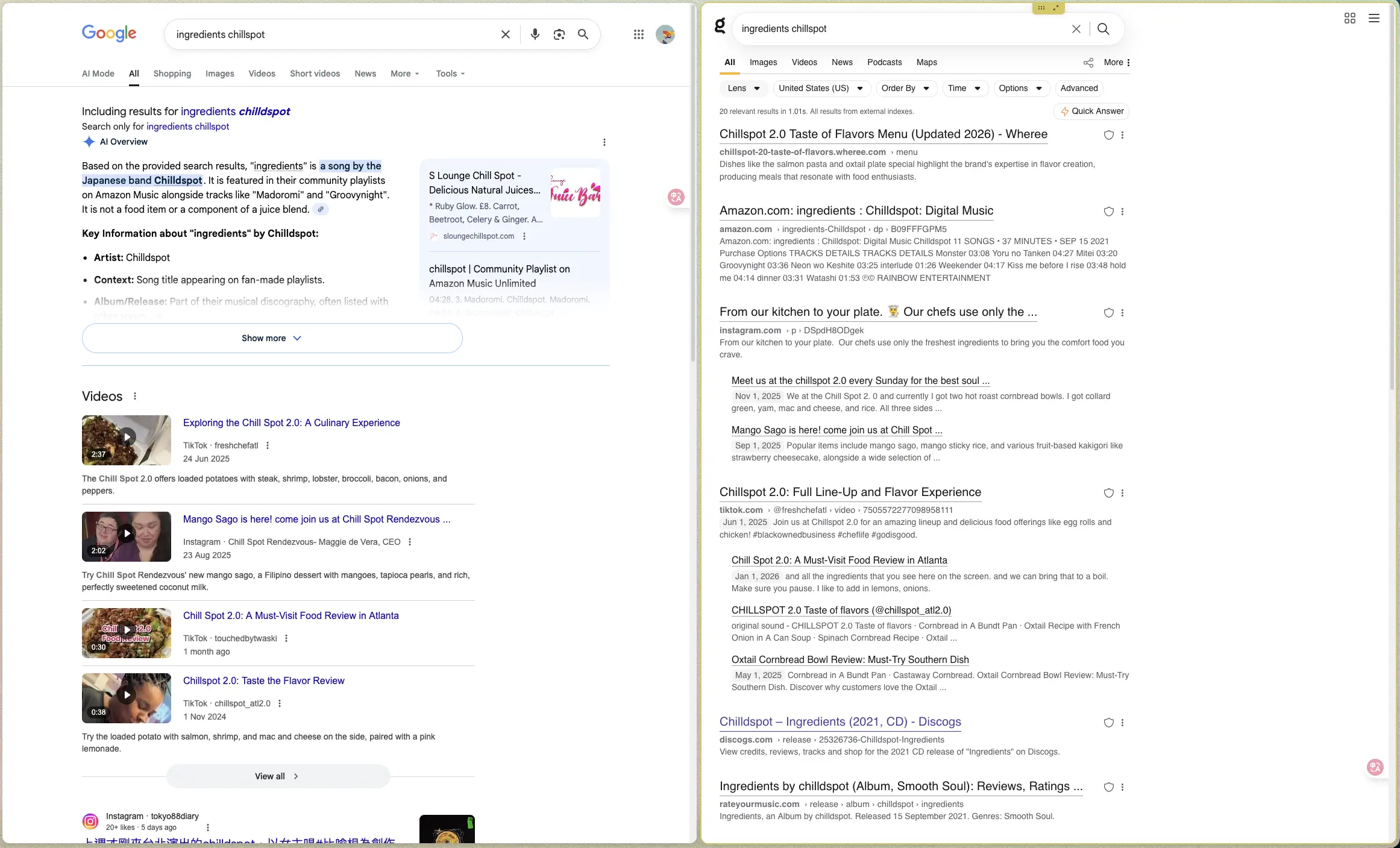Viewport: 1400px width, 848px height.
Task: Click Google voice search microphone icon
Action: point(535,34)
